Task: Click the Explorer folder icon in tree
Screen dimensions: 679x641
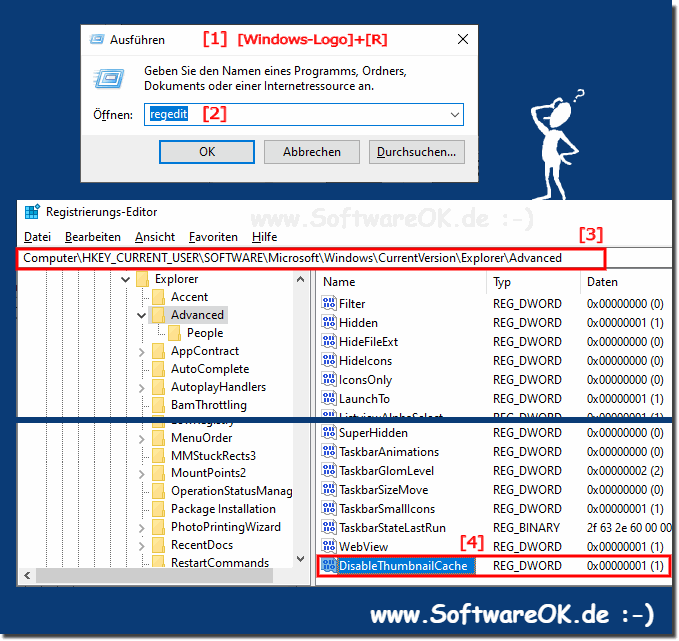Action: click(142, 279)
